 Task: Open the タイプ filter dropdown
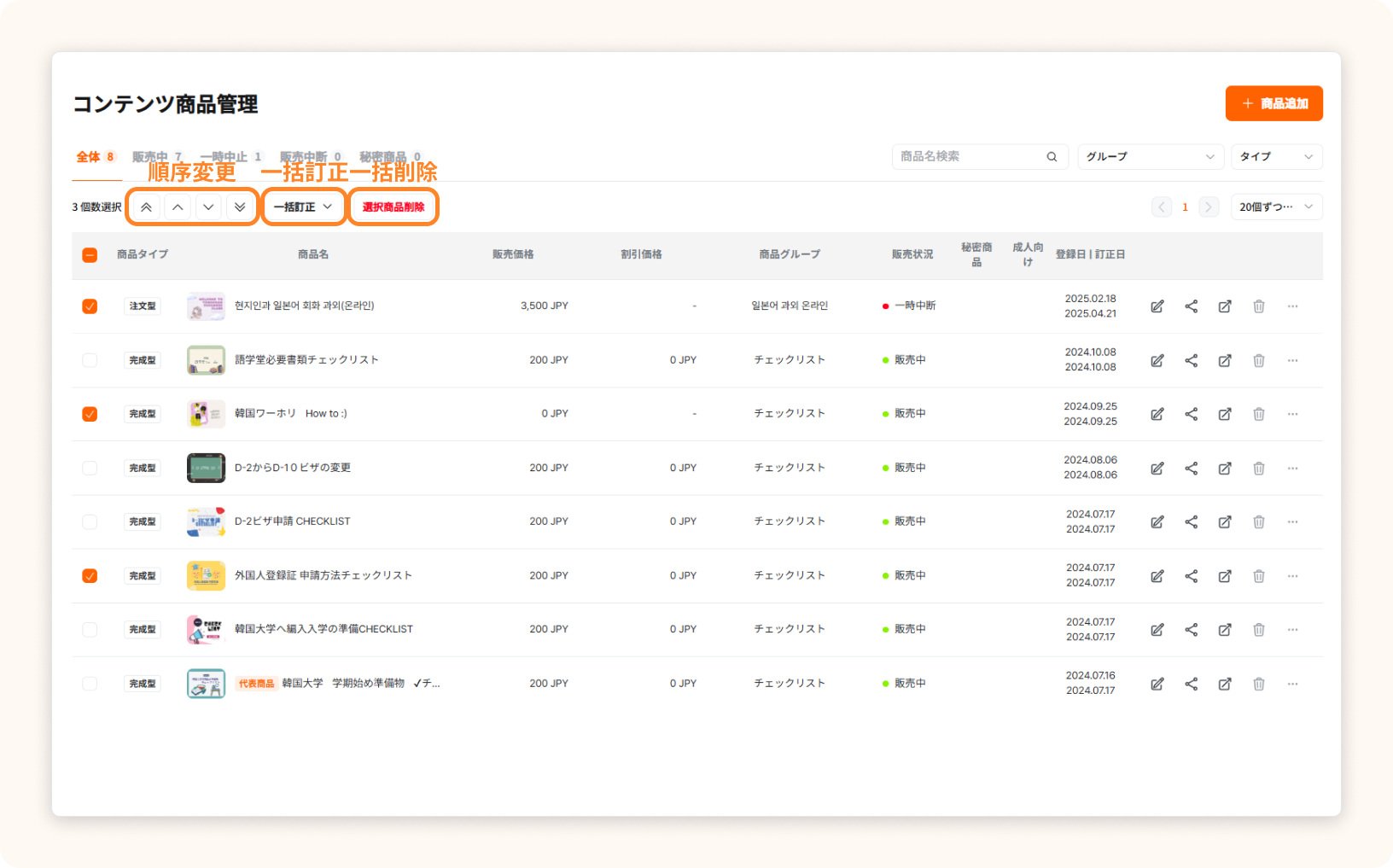point(1276,157)
